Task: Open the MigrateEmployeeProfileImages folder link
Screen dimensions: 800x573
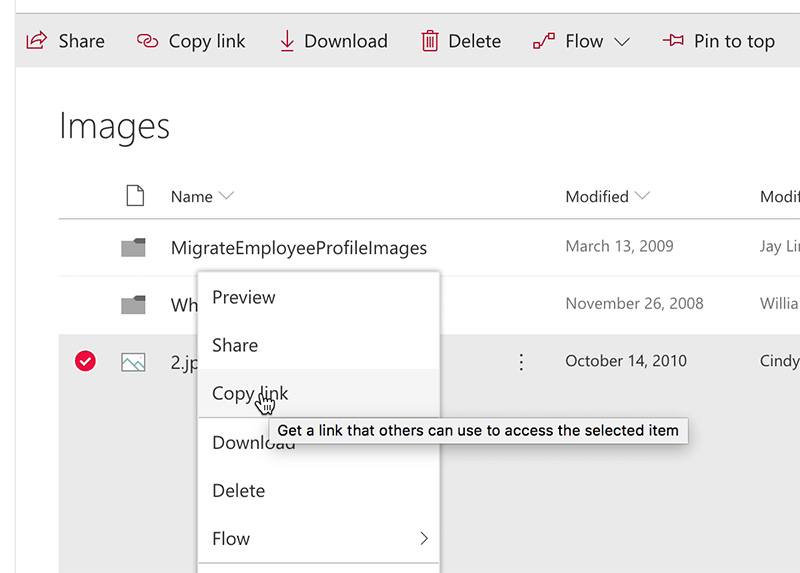Action: [x=298, y=248]
